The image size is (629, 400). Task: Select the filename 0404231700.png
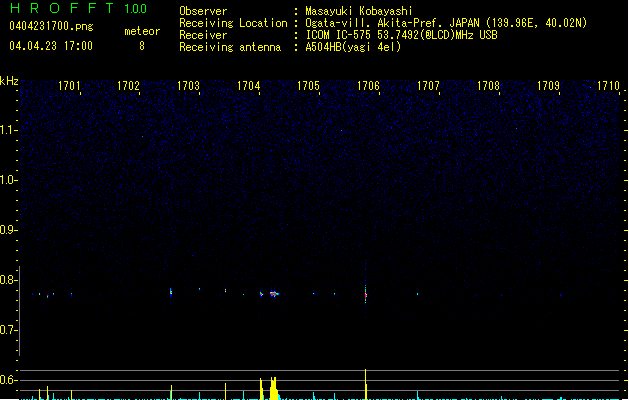click(51, 26)
